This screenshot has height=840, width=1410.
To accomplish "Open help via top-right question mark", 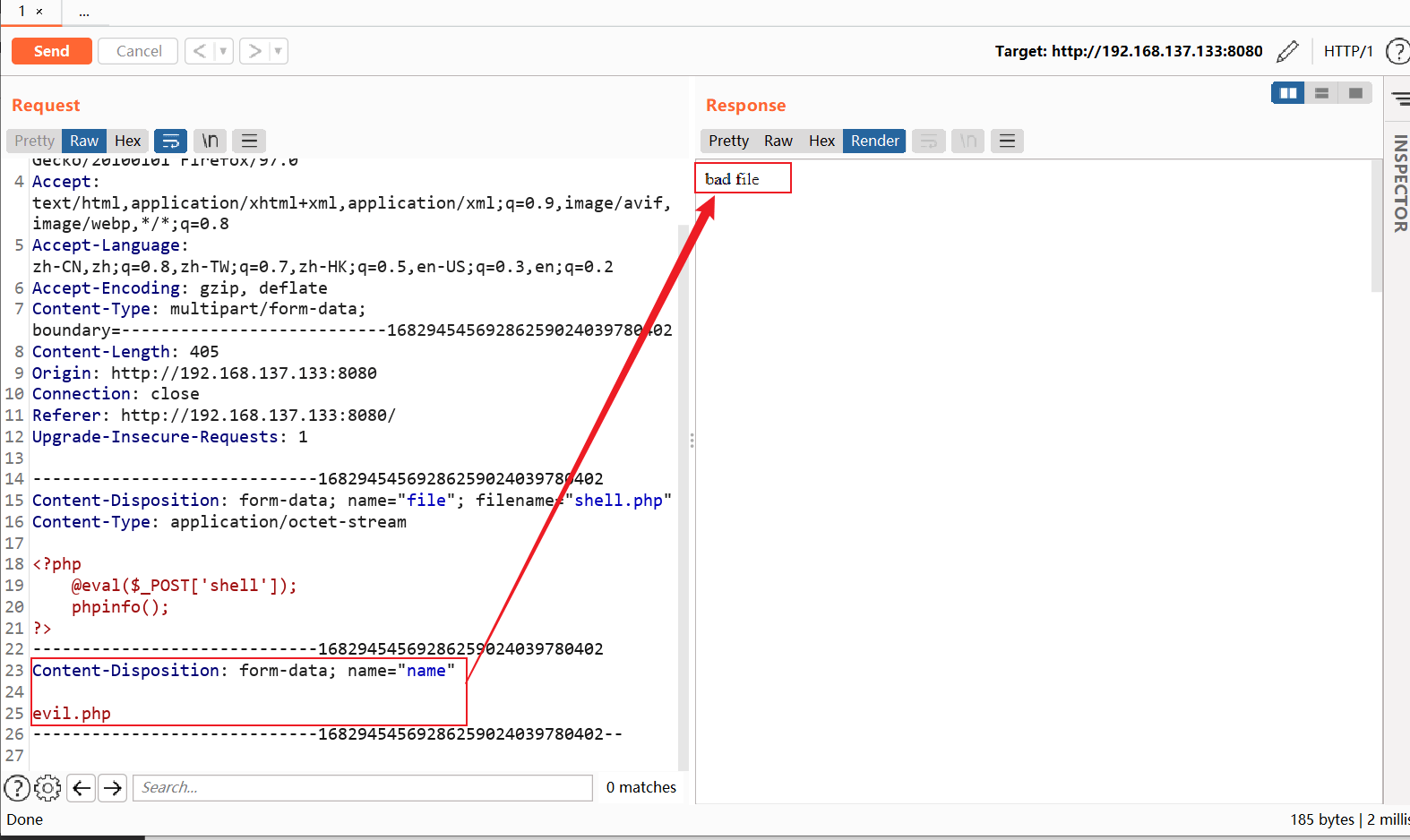I will [1397, 51].
